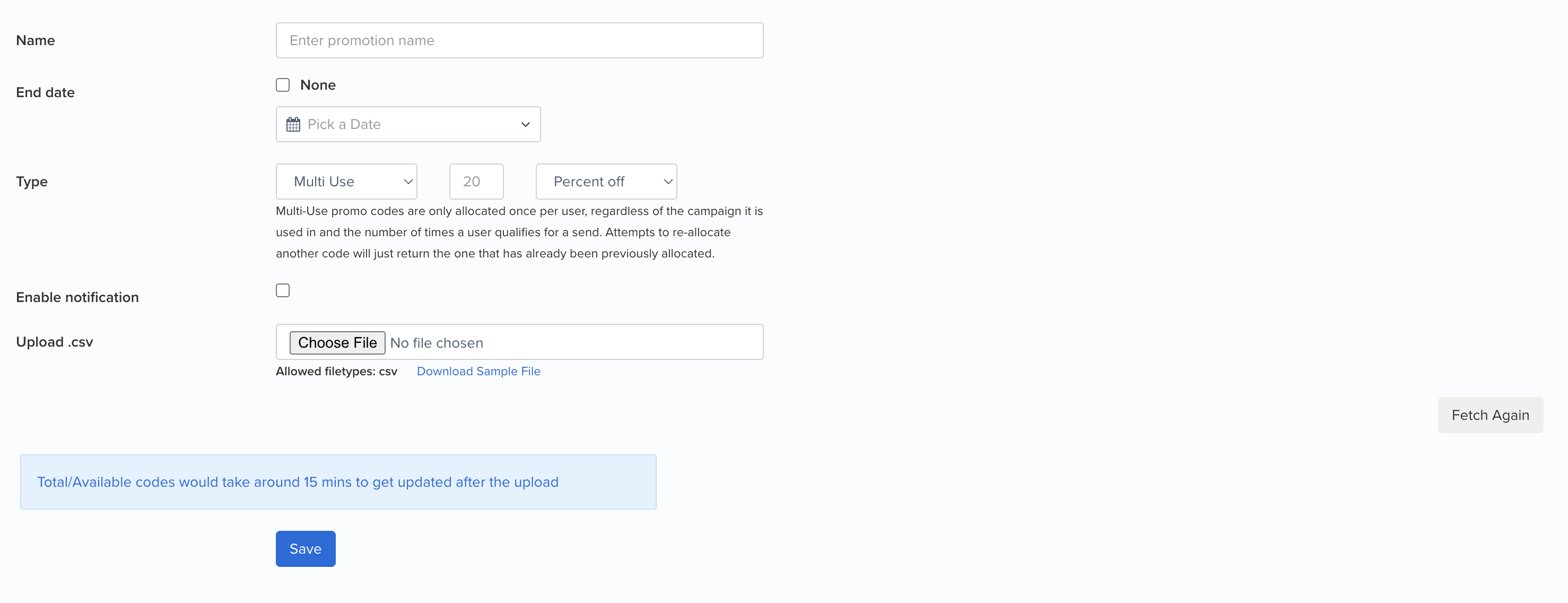This screenshot has width=1568, height=603.
Task: Click the calendar icon in date picker
Action: pos(293,124)
